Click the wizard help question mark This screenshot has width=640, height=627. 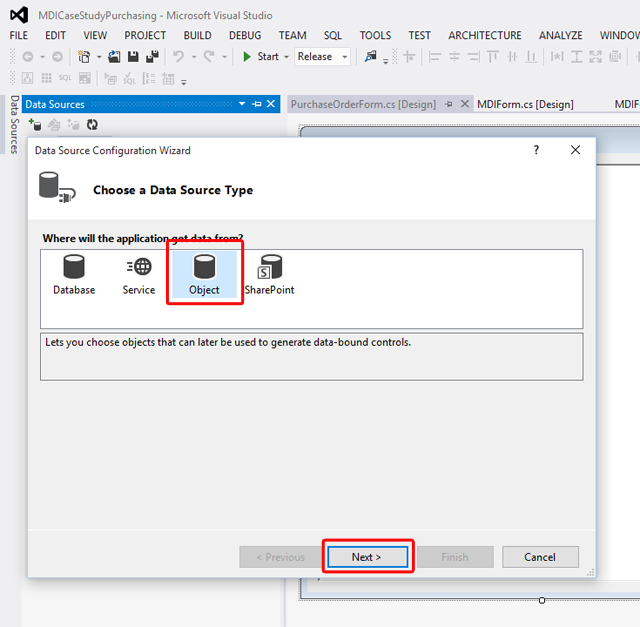click(x=536, y=150)
